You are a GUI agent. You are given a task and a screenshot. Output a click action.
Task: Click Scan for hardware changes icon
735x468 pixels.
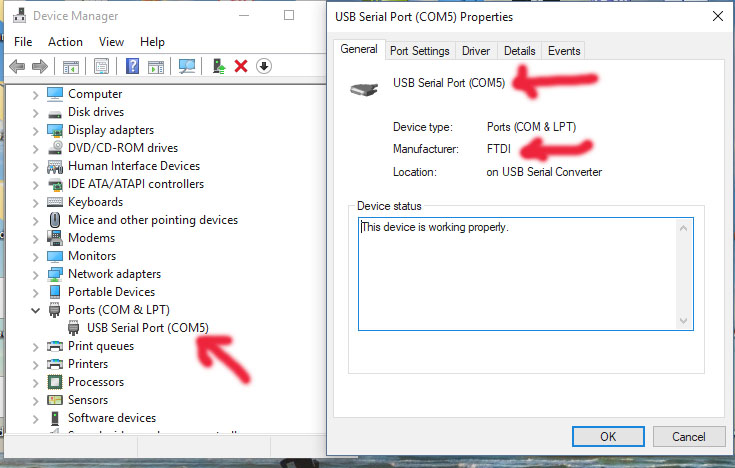point(187,66)
